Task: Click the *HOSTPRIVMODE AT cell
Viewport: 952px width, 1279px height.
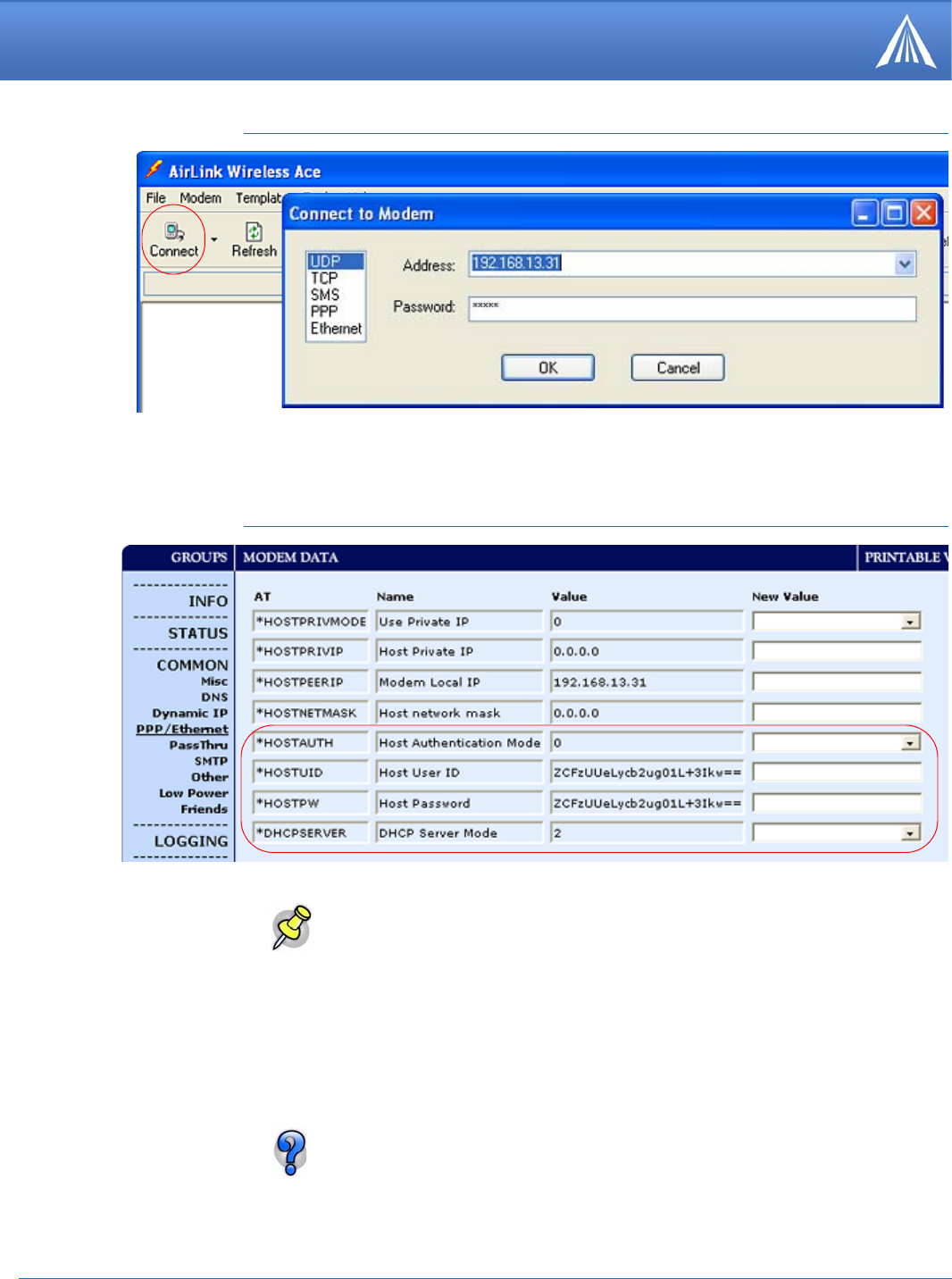Action: pyautogui.click(x=311, y=622)
